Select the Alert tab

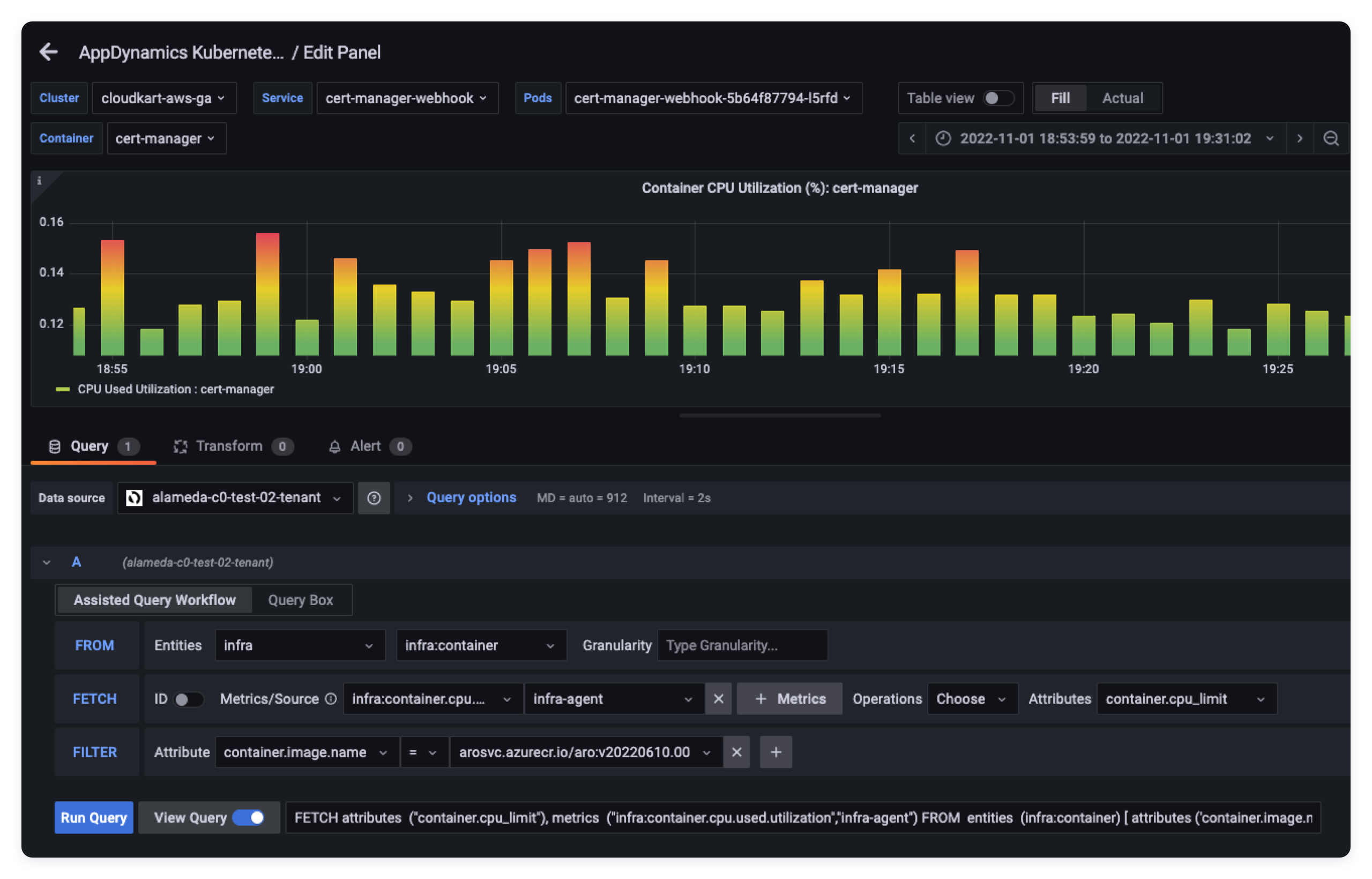tap(370, 446)
